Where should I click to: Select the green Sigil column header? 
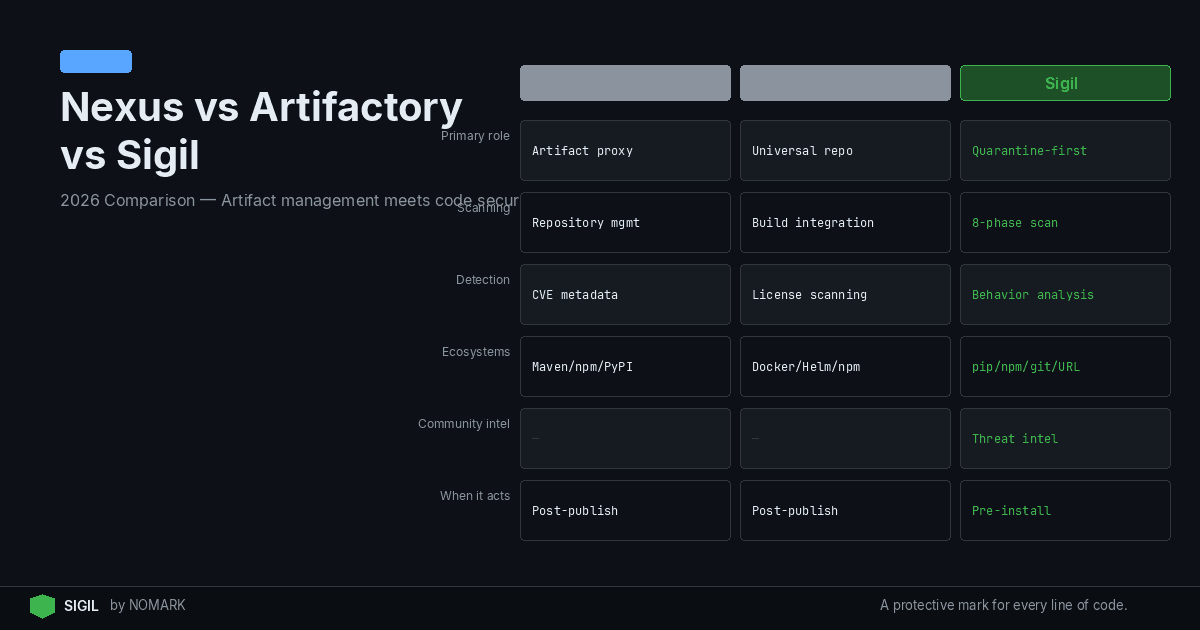(1064, 83)
